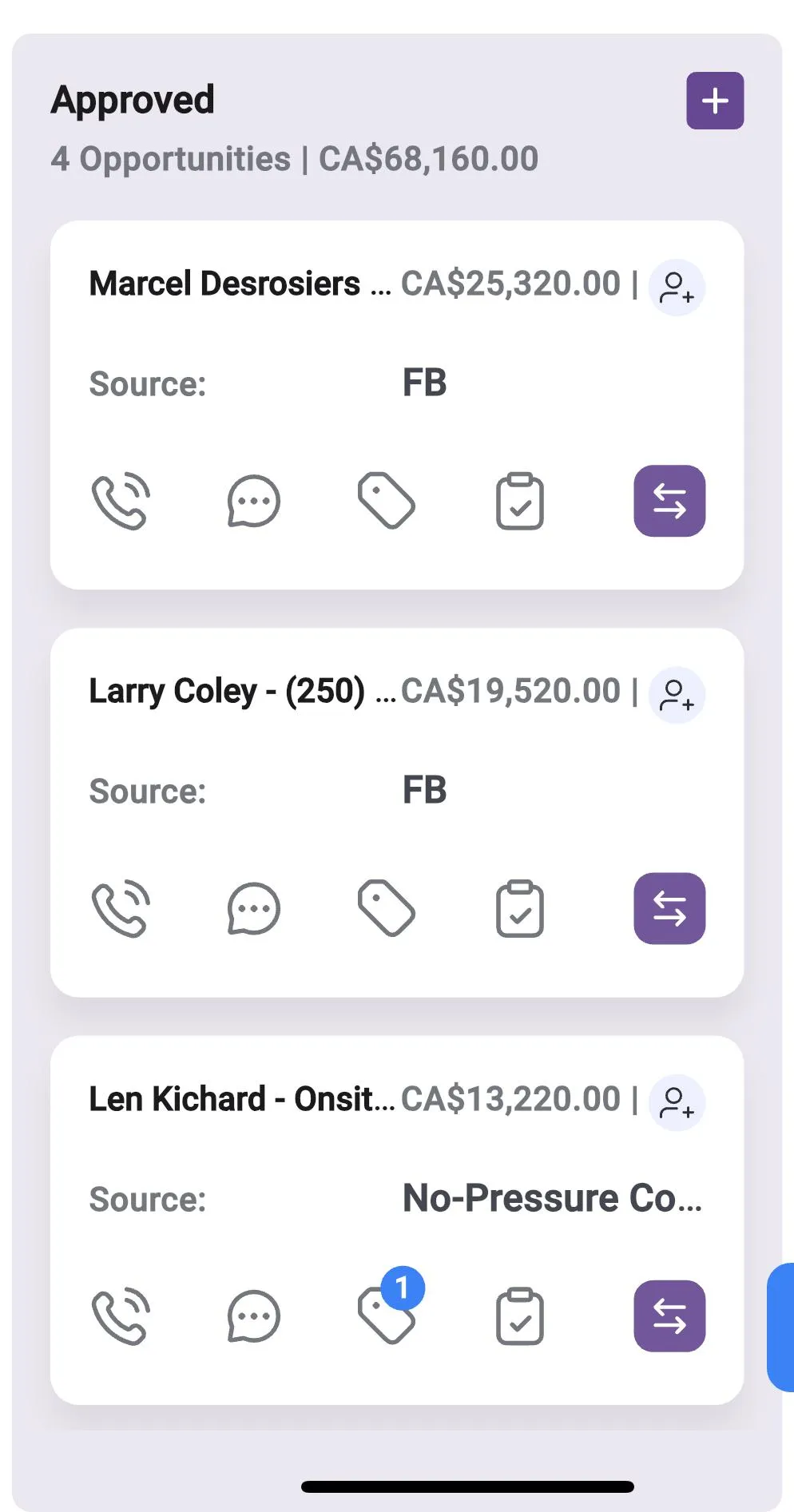Open the Marcel Desrosiers opportunity title
794x1512 pixels.
pyautogui.click(x=225, y=284)
